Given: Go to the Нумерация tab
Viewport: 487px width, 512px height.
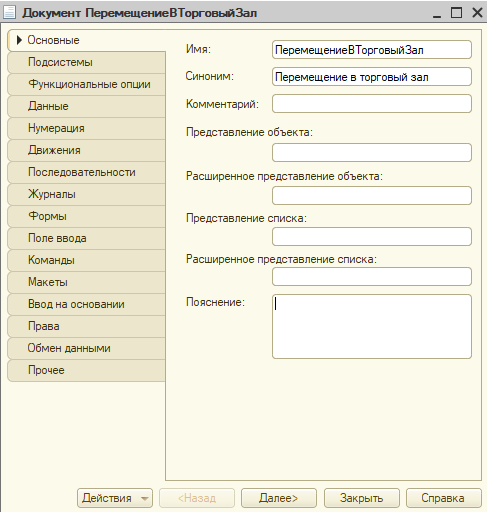Looking at the screenshot, I should 86,128.
